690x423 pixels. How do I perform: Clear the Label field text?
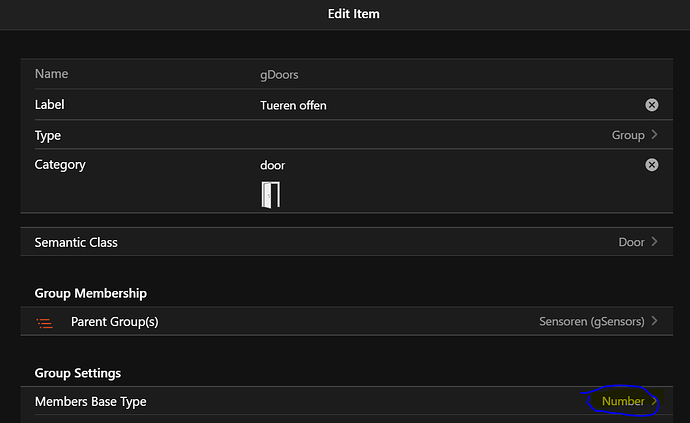coord(652,105)
